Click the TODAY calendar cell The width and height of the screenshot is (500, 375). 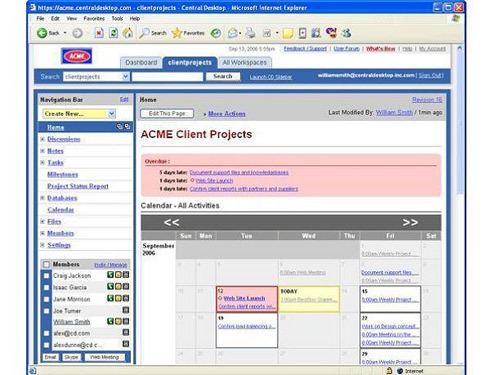309,299
